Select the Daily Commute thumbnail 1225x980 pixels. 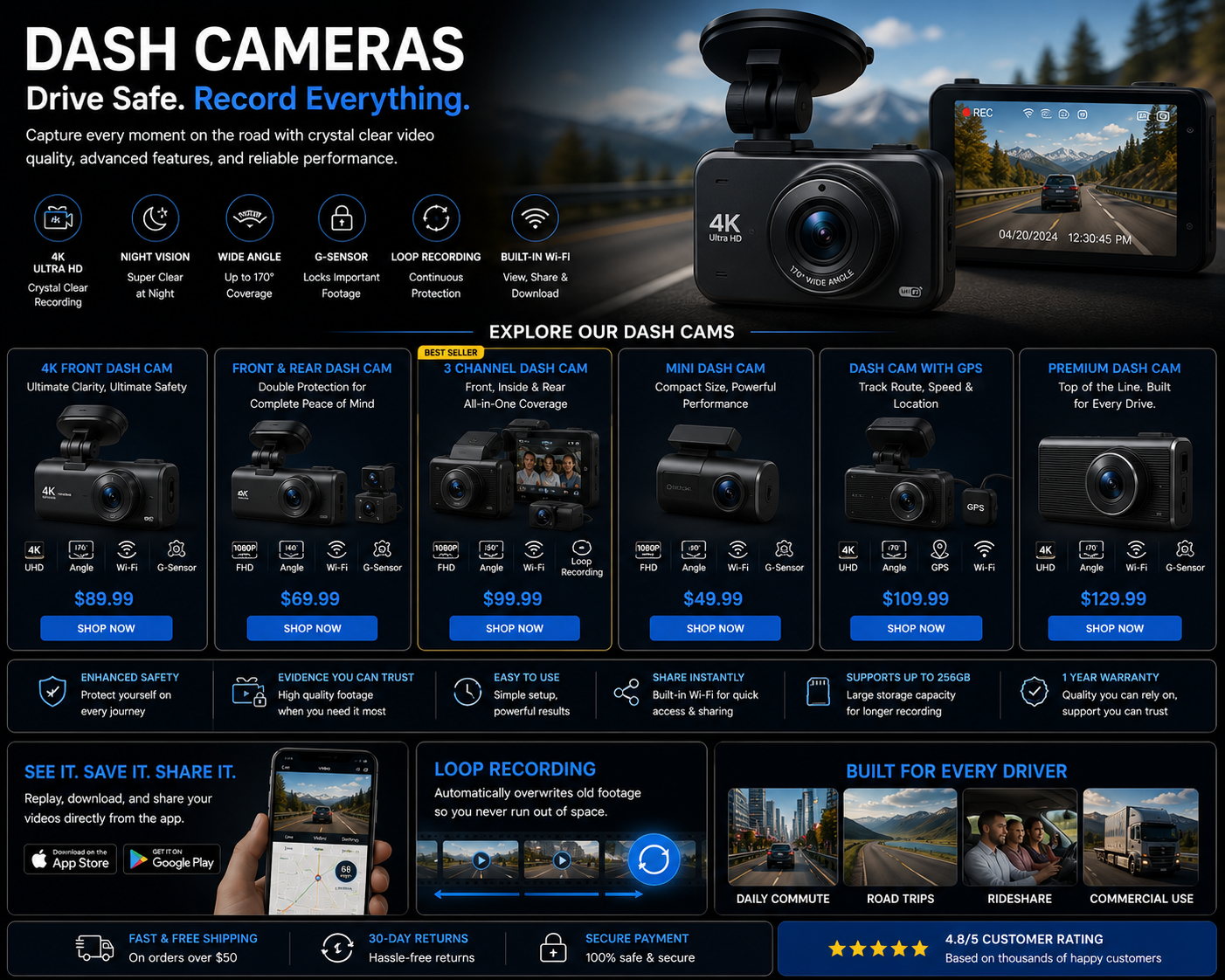click(x=783, y=837)
